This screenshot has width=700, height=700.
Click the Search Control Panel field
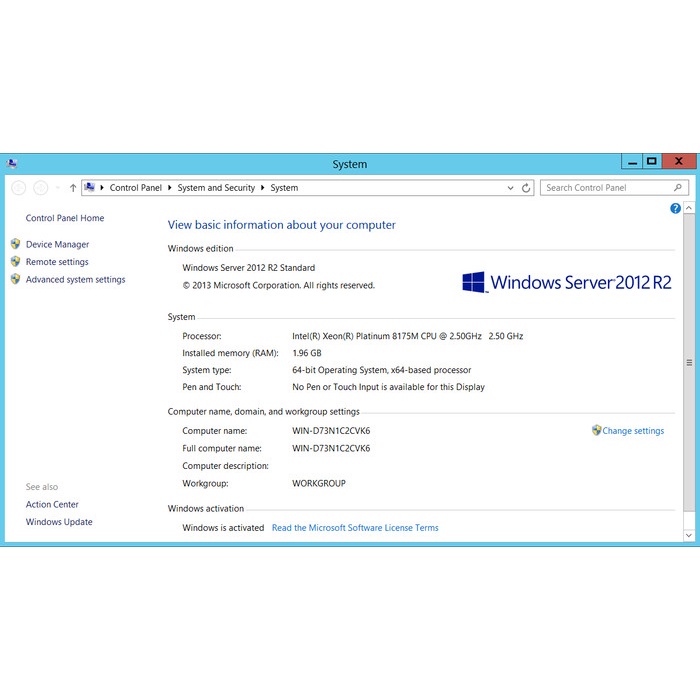(x=614, y=188)
